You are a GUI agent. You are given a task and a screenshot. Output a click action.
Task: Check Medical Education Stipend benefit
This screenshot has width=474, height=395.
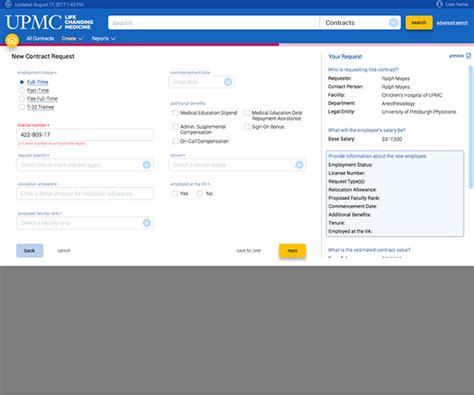tap(175, 113)
